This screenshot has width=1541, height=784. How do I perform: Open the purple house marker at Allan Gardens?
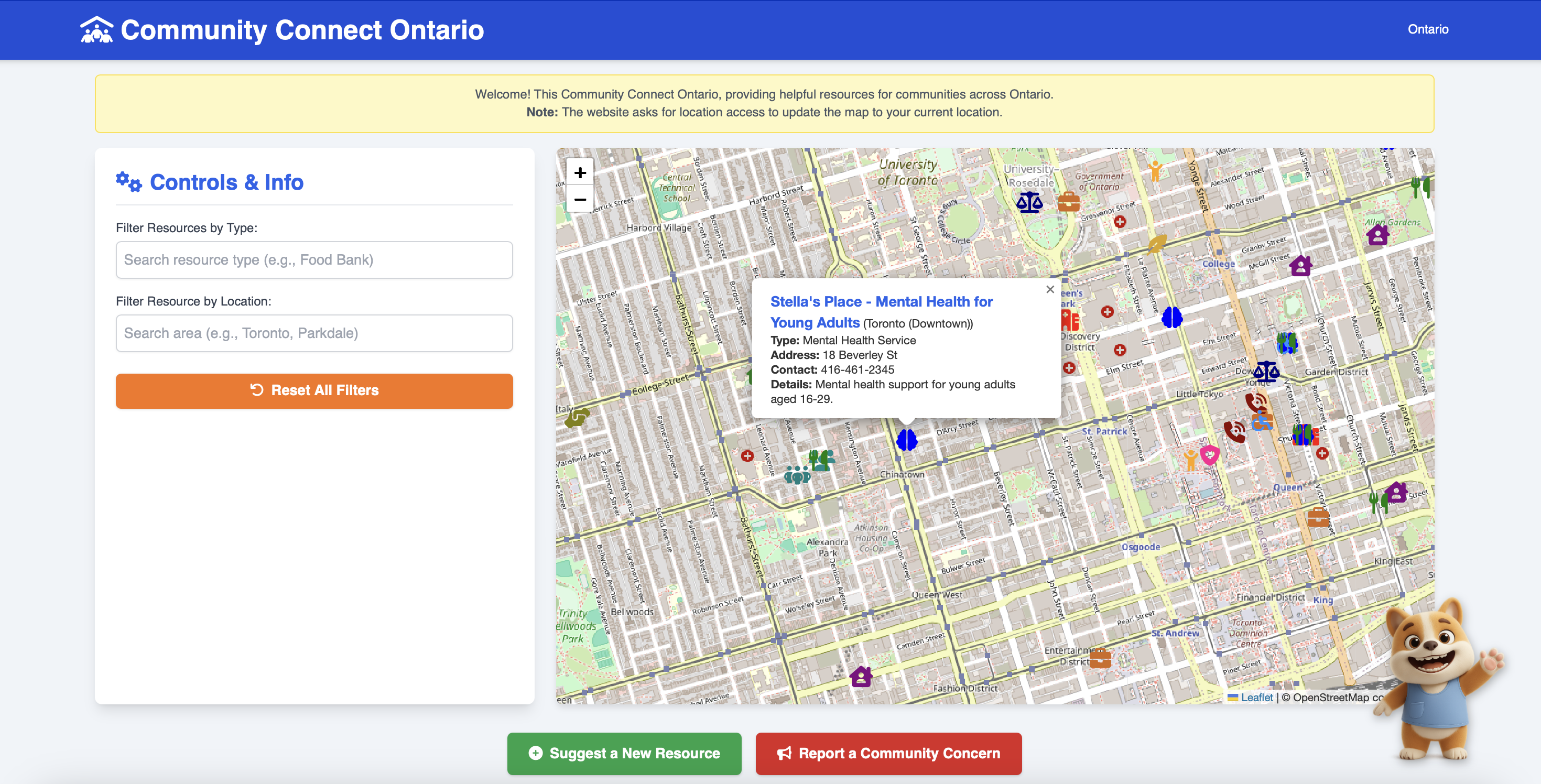tap(1377, 235)
